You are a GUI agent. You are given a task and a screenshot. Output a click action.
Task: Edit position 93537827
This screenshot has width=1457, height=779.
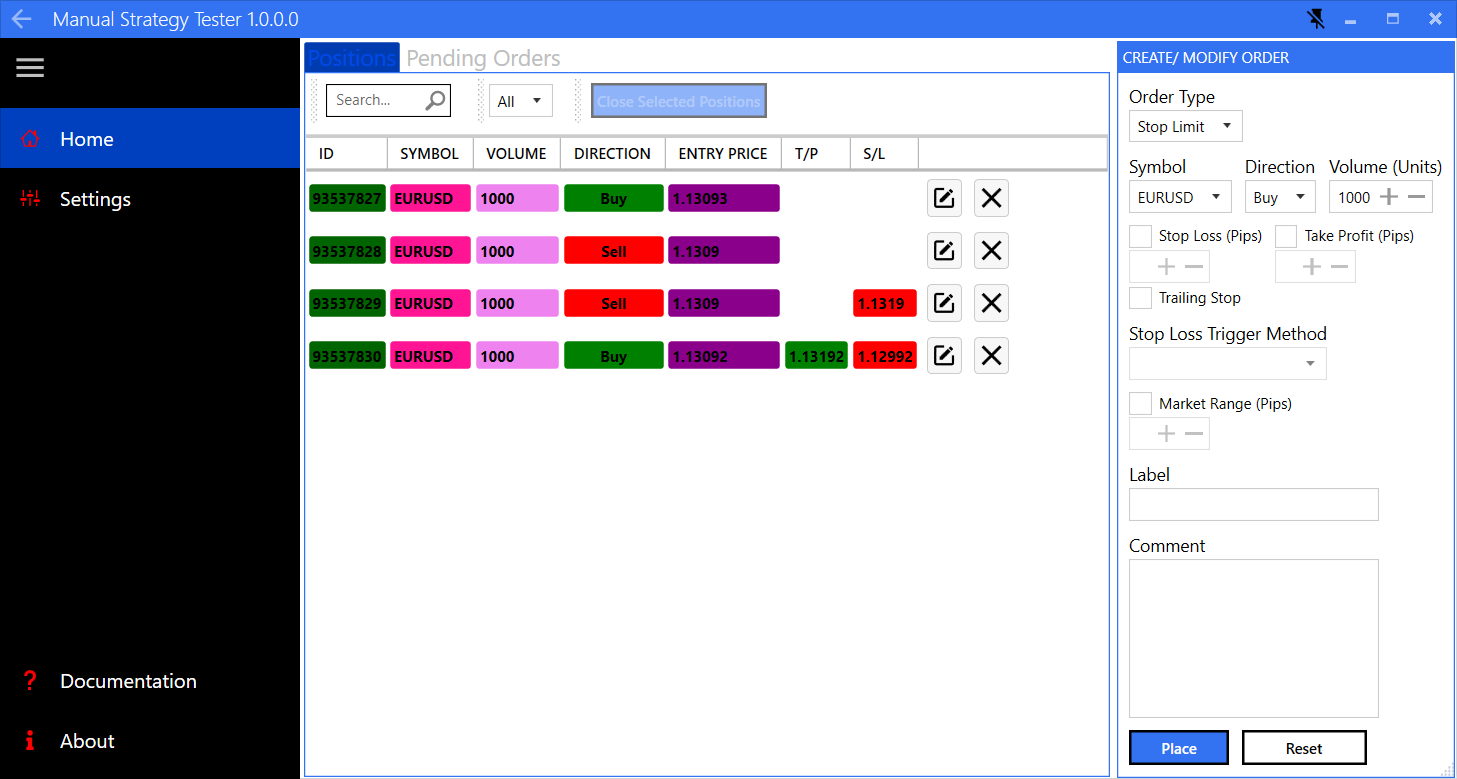tap(944, 198)
